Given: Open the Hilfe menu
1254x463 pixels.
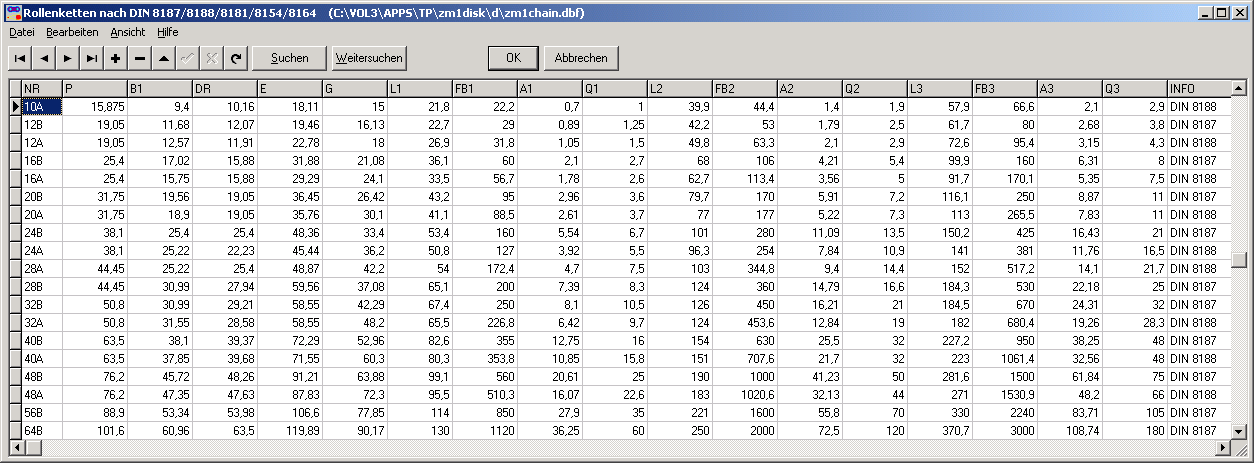Looking at the screenshot, I should point(168,32).
